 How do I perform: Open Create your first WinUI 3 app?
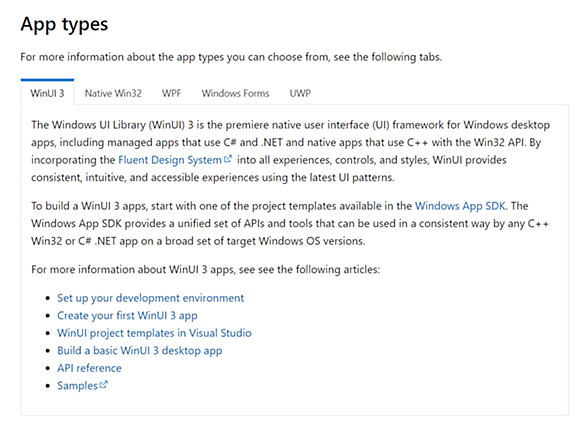click(127, 315)
